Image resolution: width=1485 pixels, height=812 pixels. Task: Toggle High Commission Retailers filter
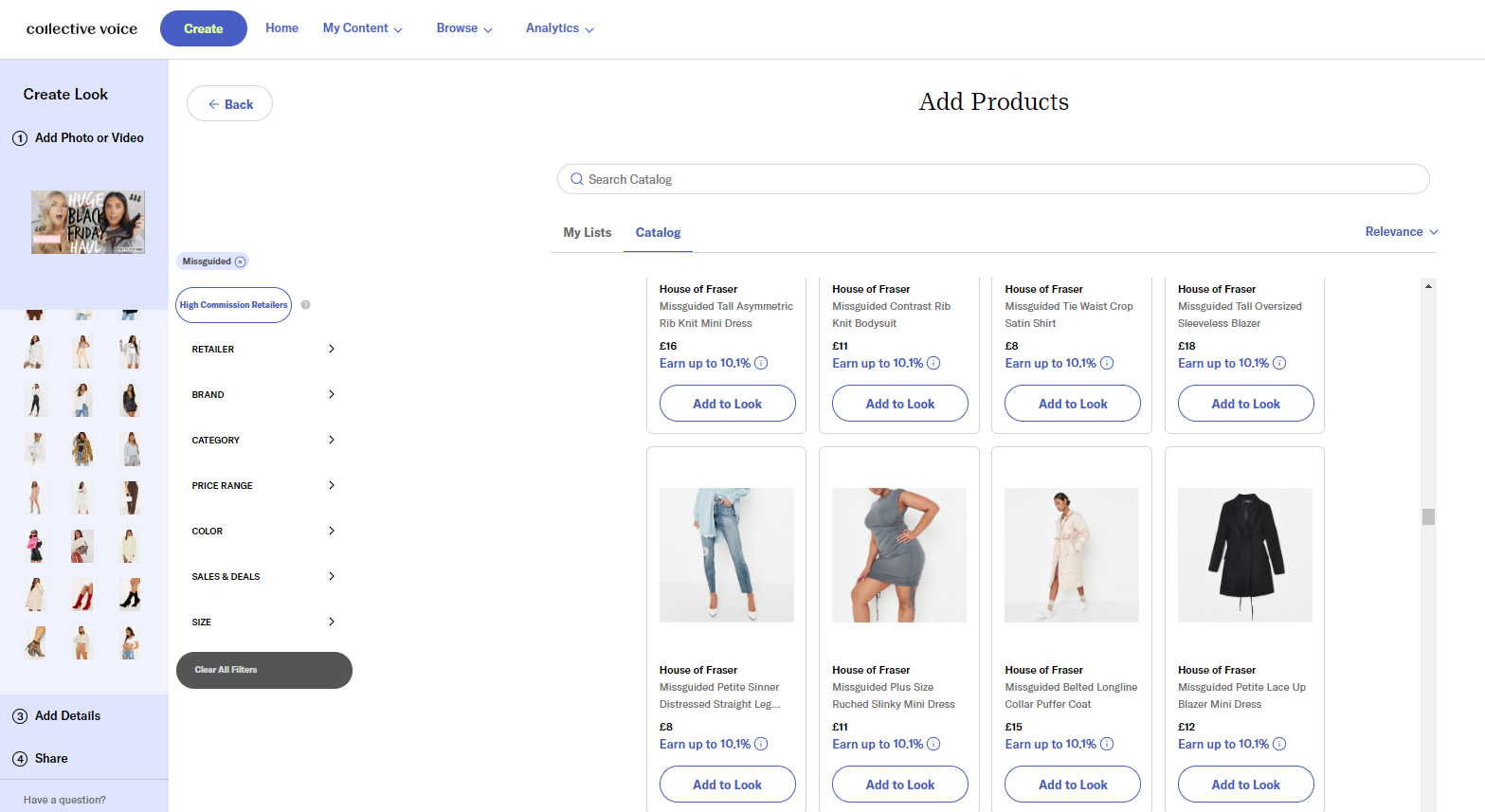coord(234,305)
